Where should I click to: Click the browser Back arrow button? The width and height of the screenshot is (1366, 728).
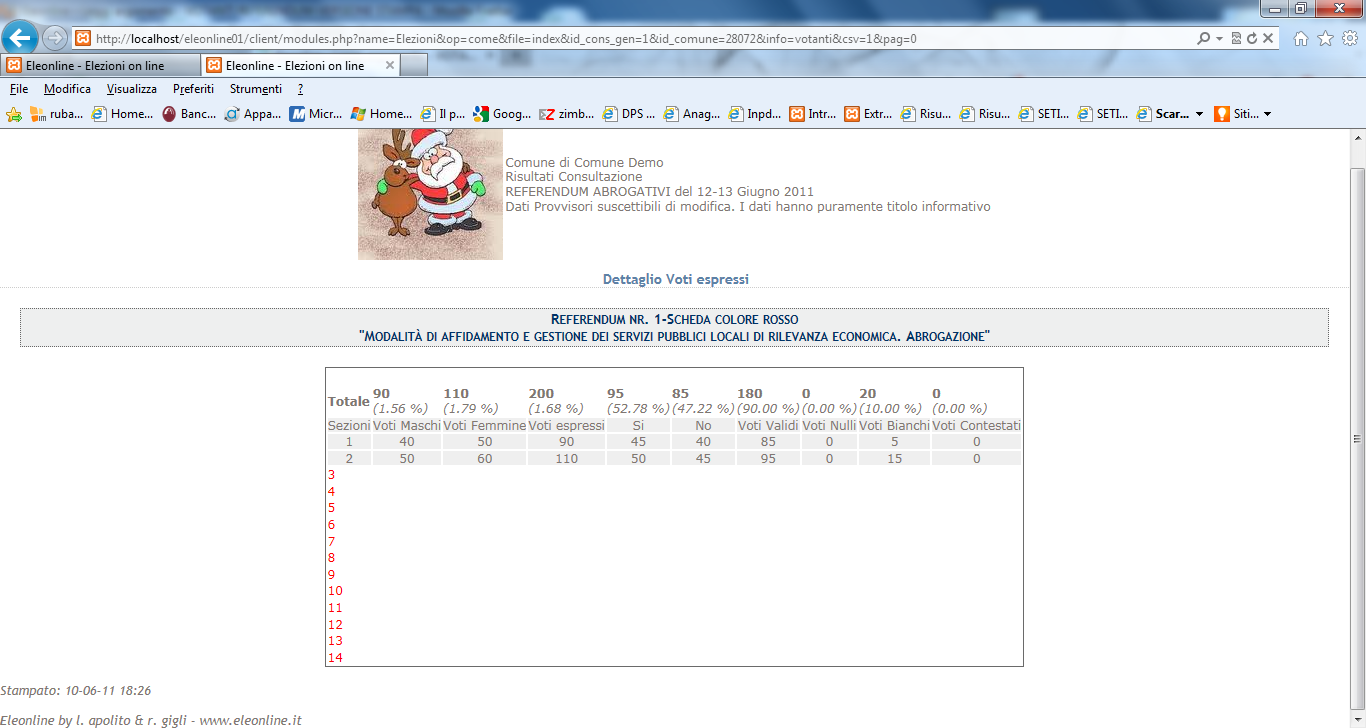pos(22,38)
